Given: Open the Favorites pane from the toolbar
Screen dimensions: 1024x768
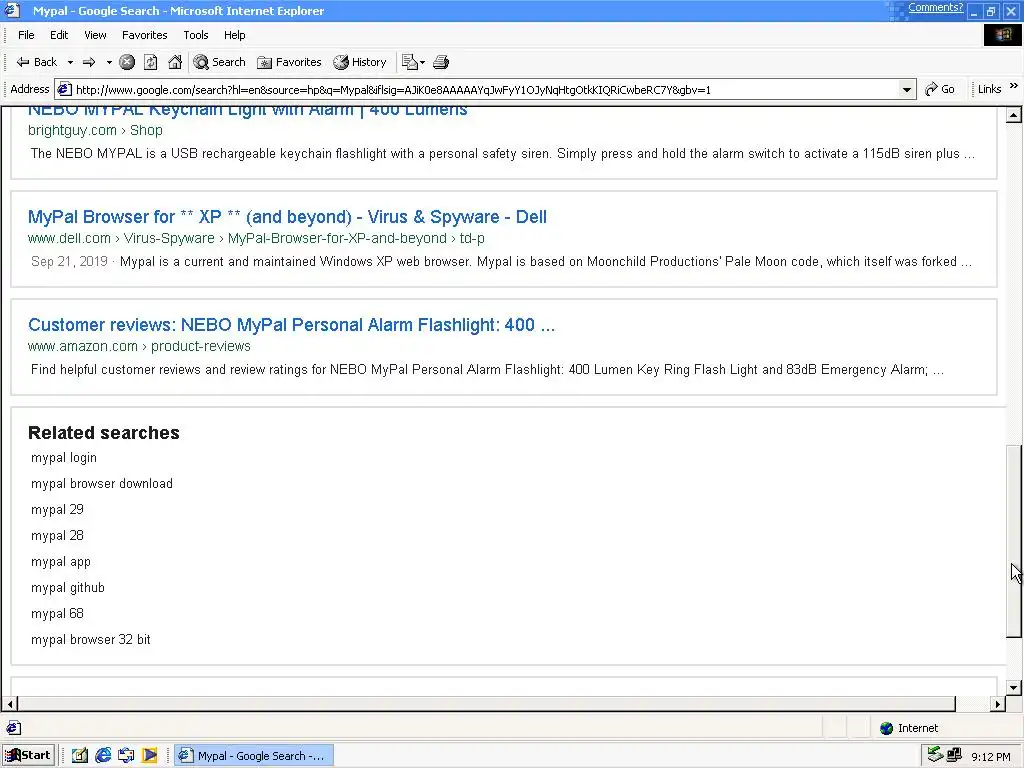Looking at the screenshot, I should tap(289, 62).
